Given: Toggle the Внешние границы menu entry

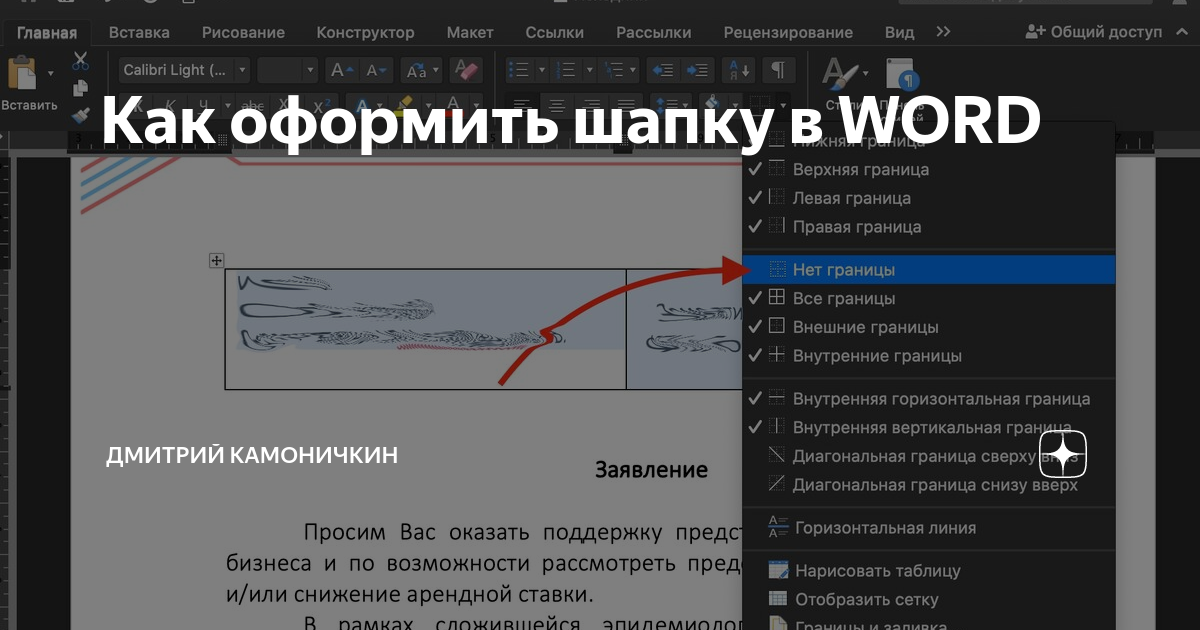Looking at the screenshot, I should point(929,327).
